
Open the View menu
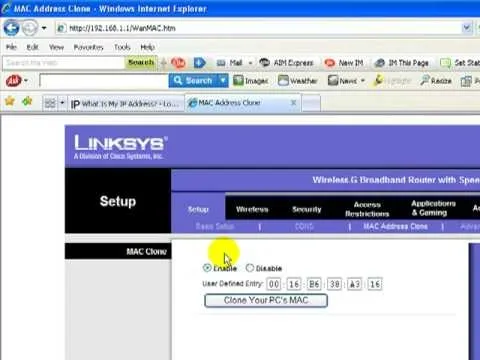(x=56, y=47)
